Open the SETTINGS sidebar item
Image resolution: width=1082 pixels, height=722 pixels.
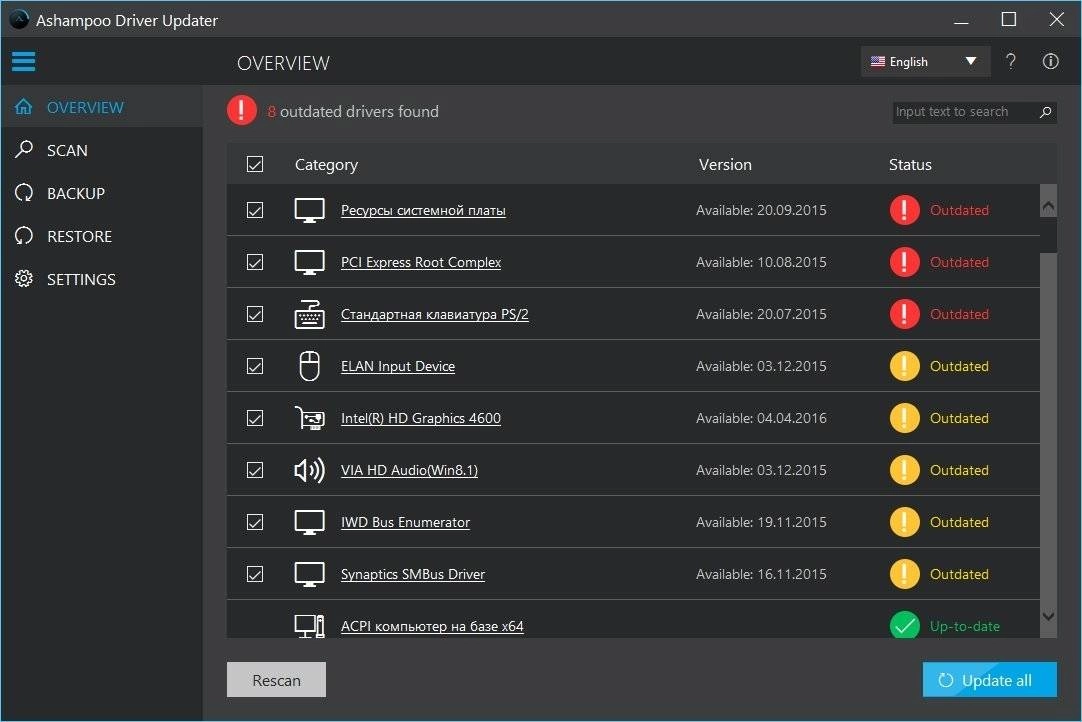coord(101,279)
